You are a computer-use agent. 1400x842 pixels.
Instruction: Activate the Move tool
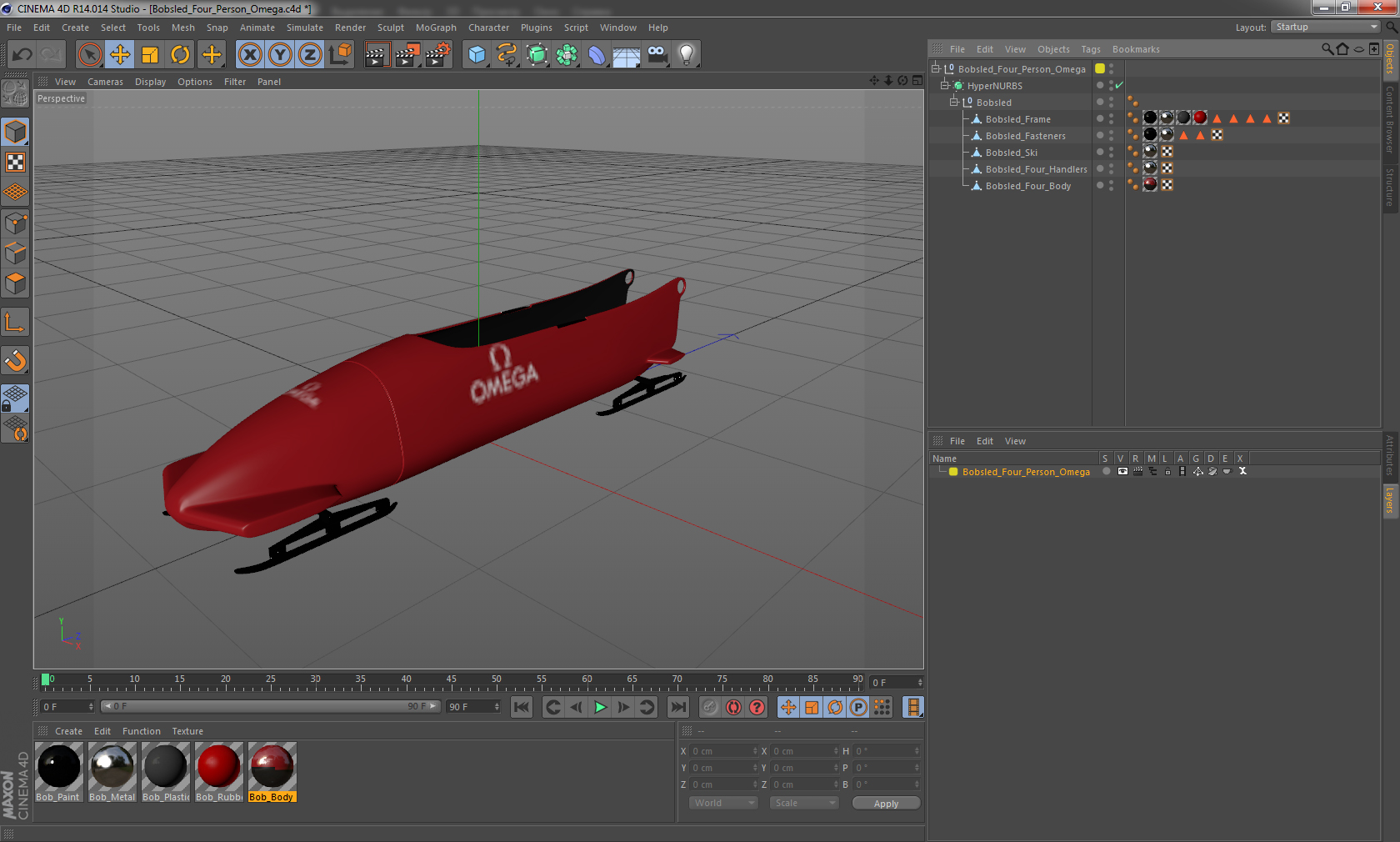click(120, 55)
